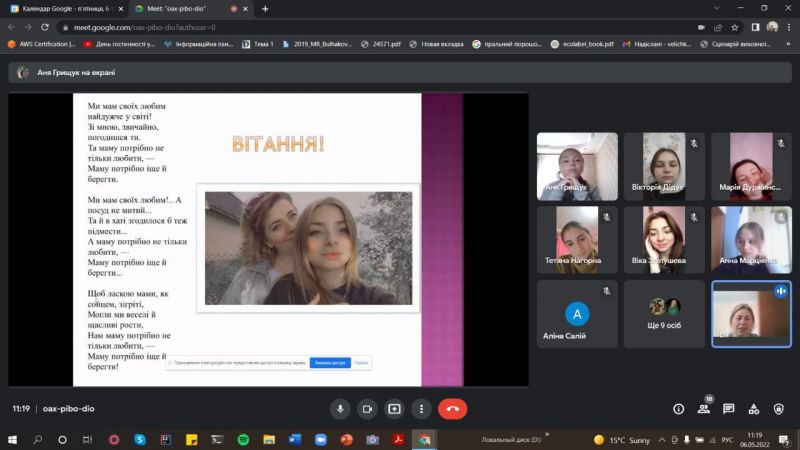Show hidden system tray icons

coord(662,439)
